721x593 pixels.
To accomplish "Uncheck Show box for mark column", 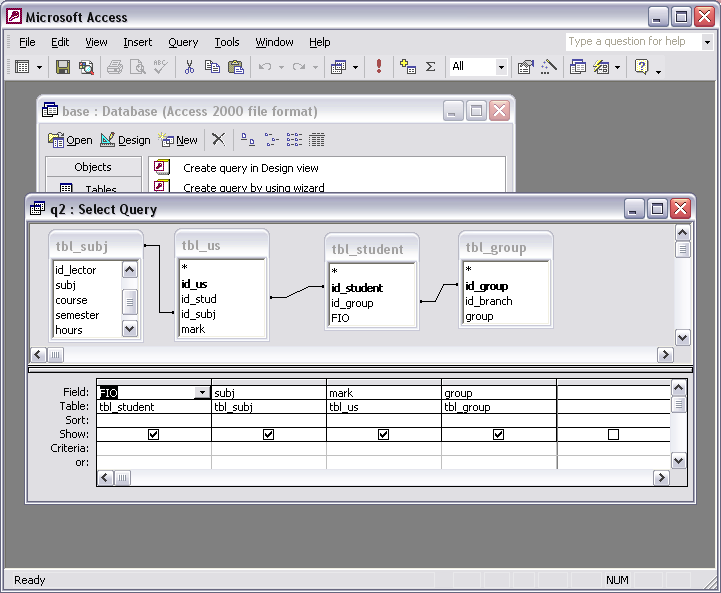I will tap(383, 435).
